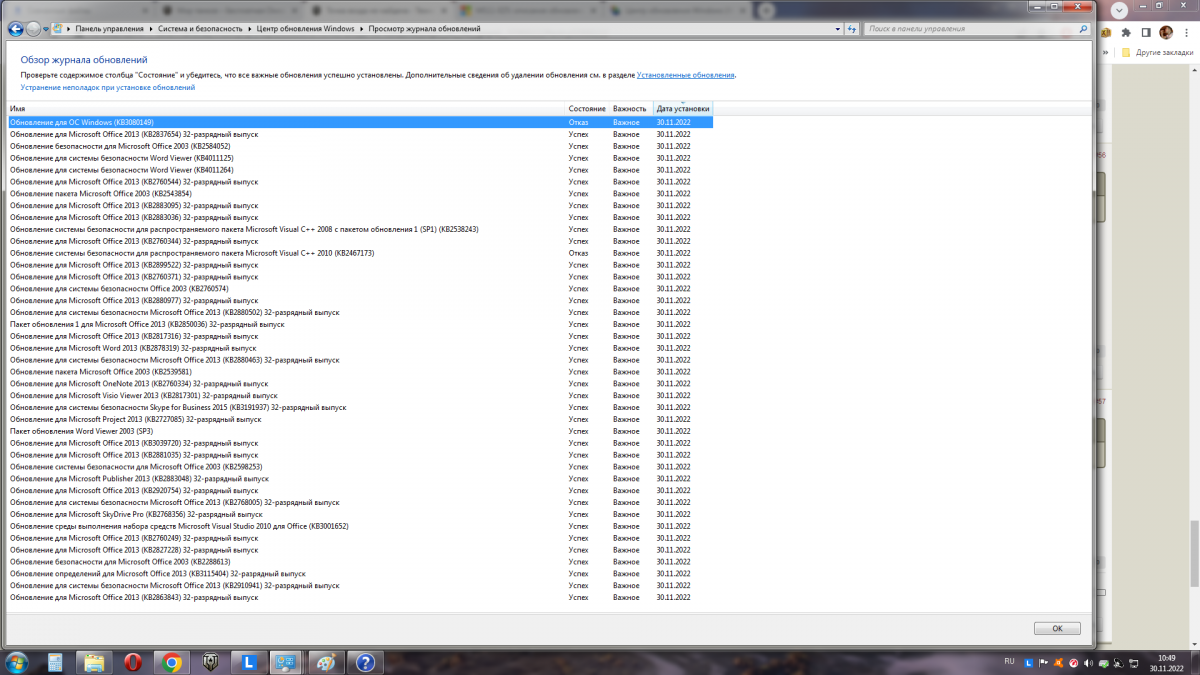Click the forward navigation arrow button
1200x675 pixels.
point(33,29)
